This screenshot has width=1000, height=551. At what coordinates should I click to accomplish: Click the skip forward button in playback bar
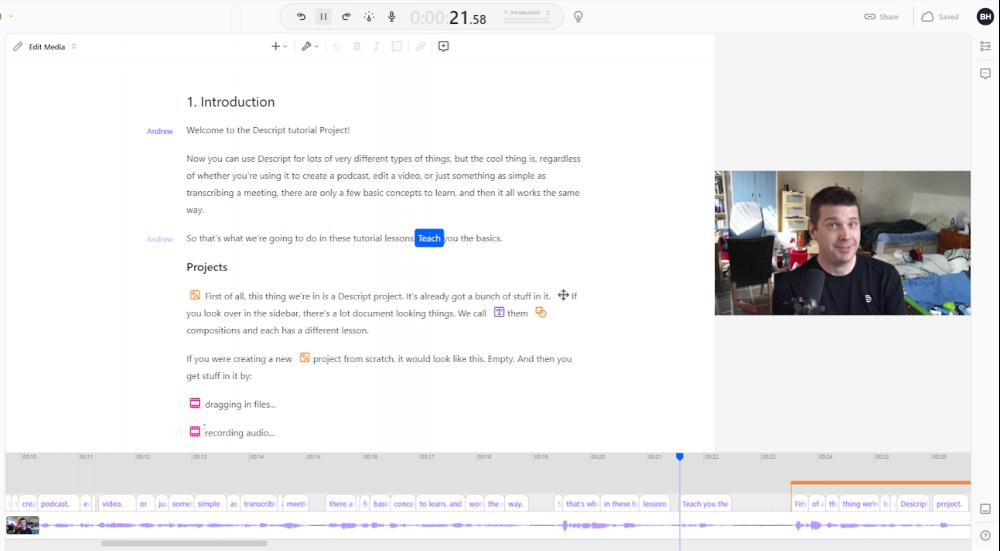(346, 17)
